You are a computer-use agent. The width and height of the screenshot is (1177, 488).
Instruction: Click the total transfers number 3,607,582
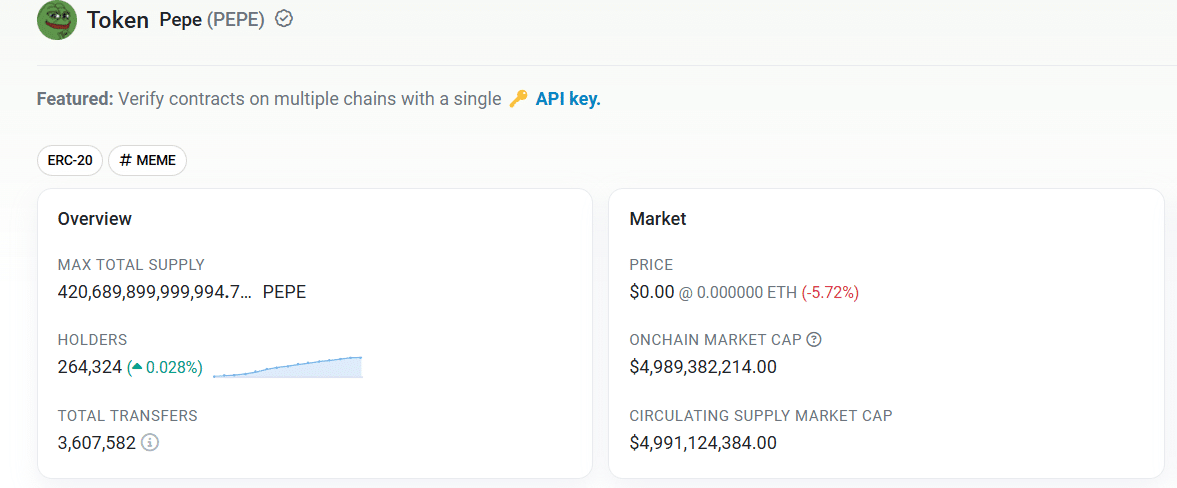tap(97, 442)
